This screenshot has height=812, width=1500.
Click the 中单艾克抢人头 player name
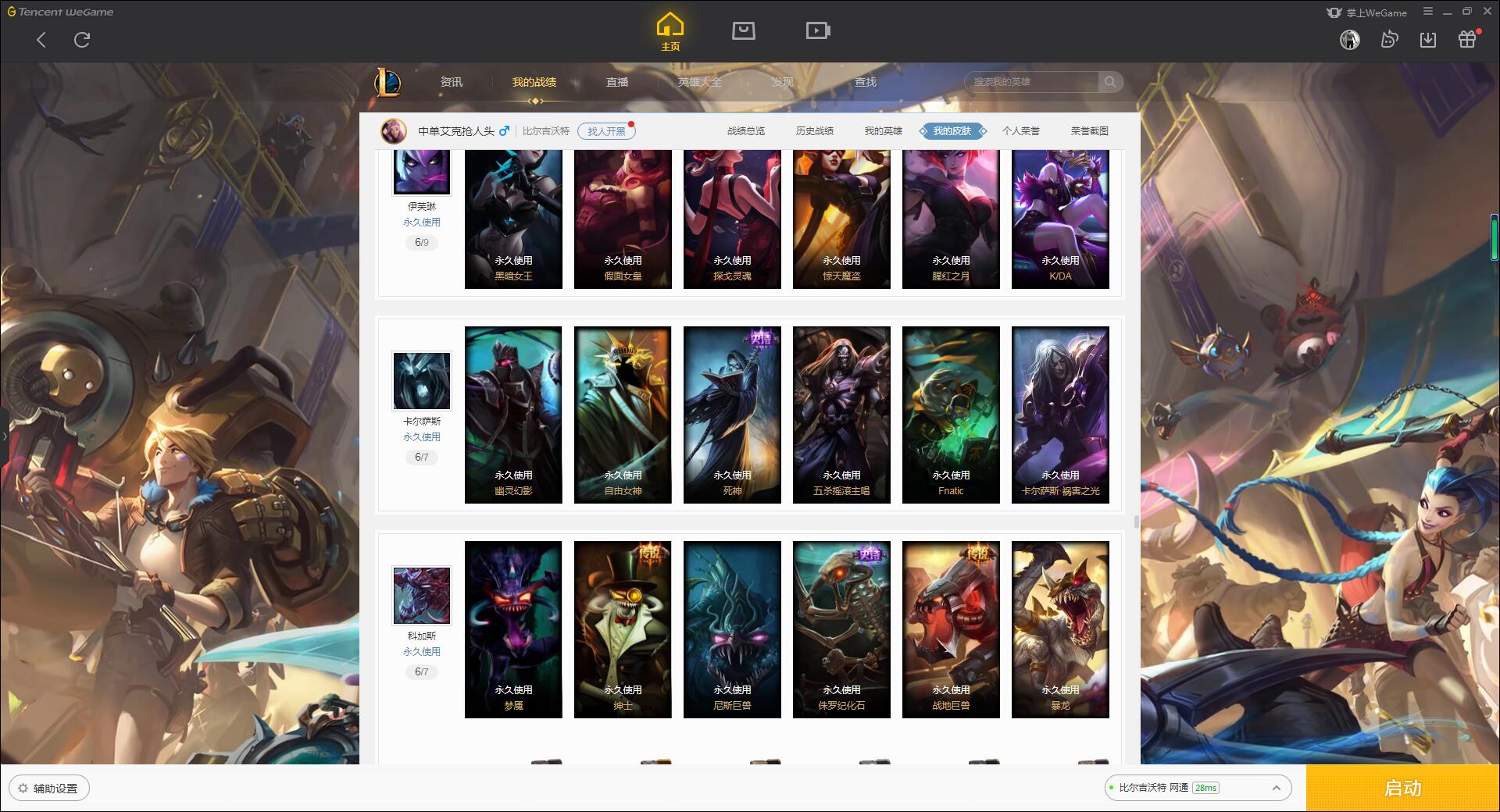tap(456, 131)
